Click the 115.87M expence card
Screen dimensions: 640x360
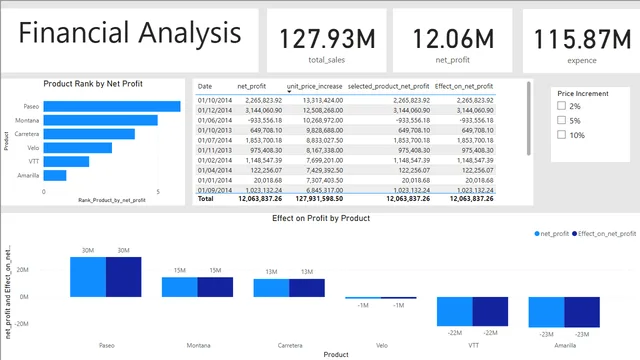click(x=581, y=41)
